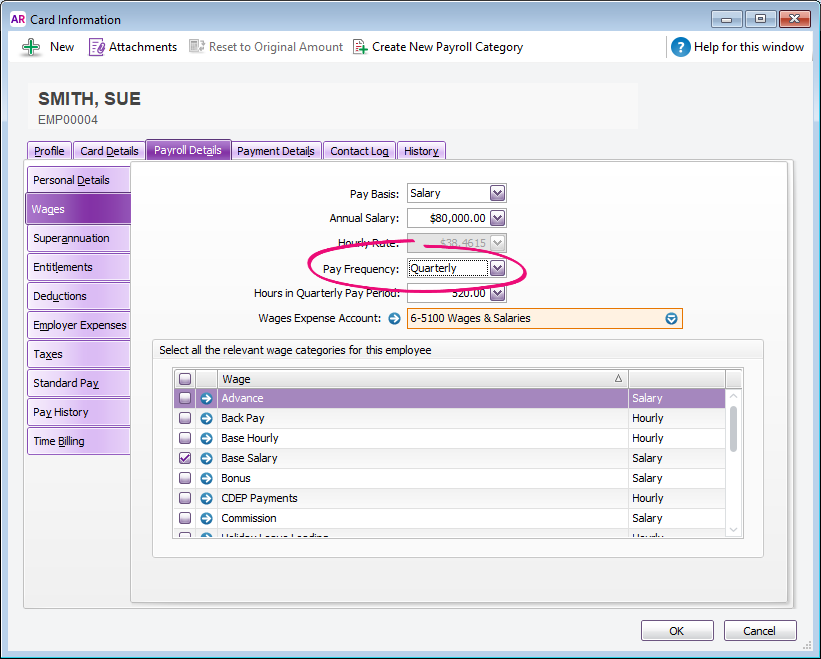Switch to the Payment Details tab

coord(276,151)
